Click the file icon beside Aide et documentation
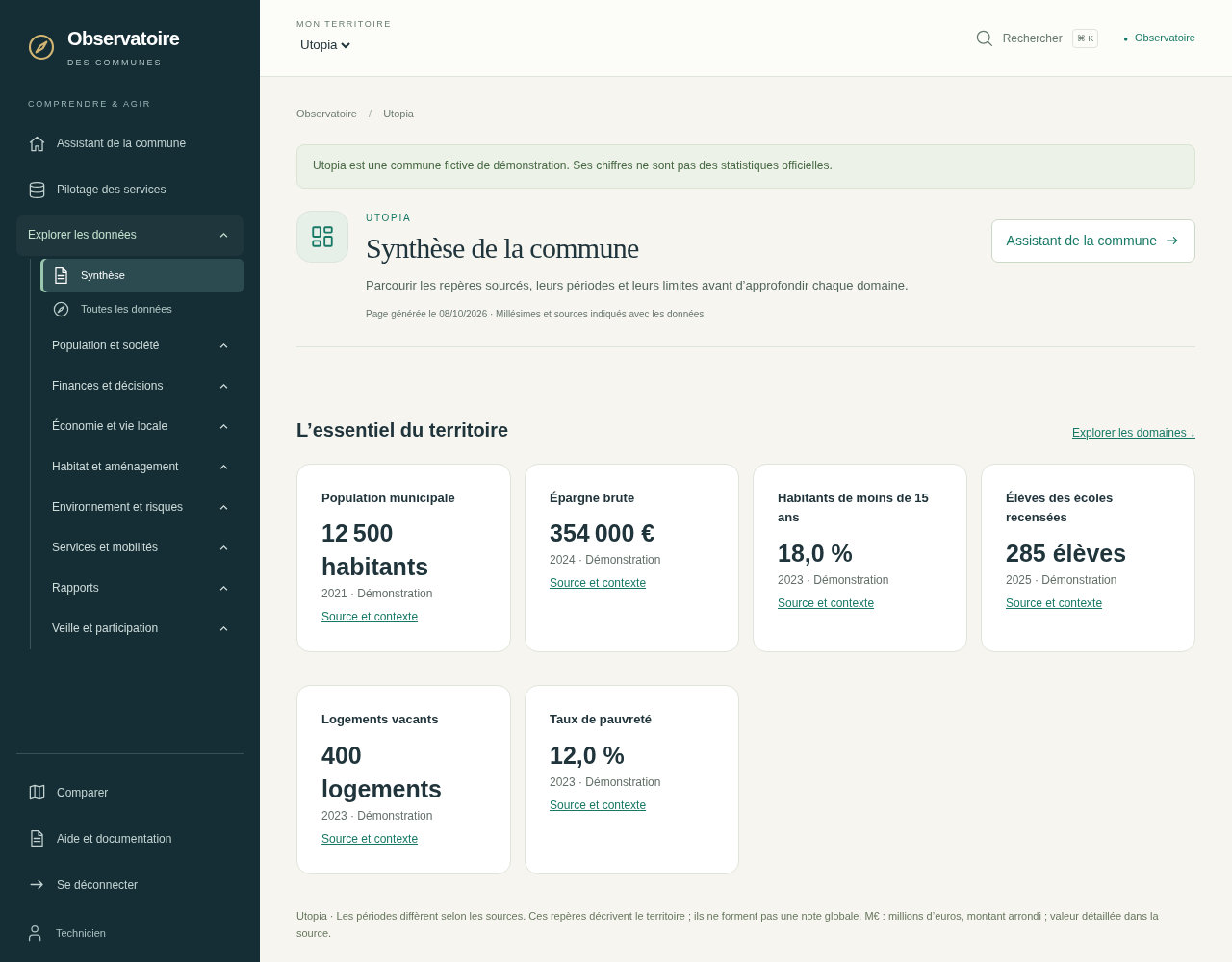The height and width of the screenshot is (962, 1232). coord(37,839)
